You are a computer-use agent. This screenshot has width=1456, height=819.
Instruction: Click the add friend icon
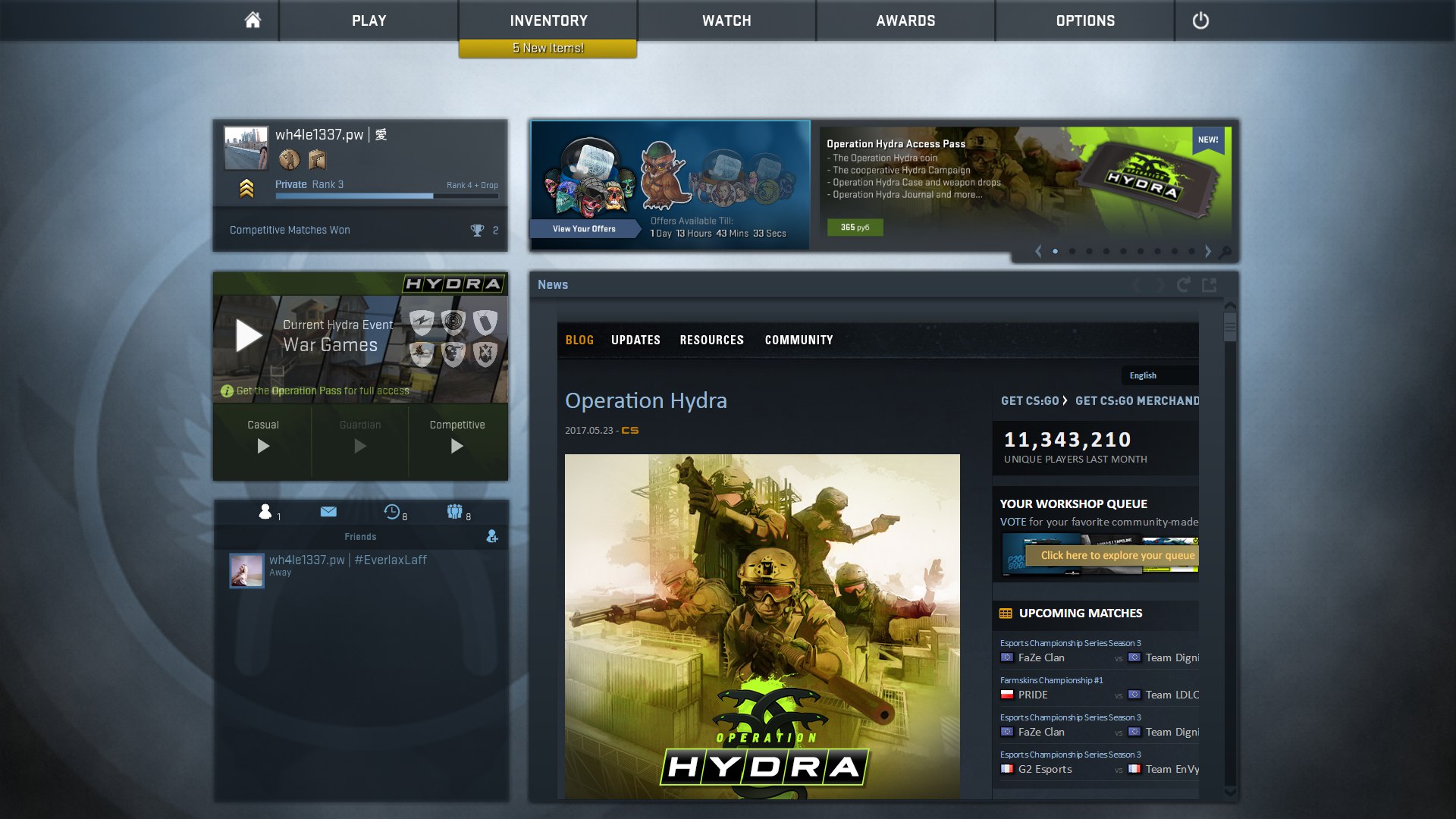pyautogui.click(x=492, y=536)
